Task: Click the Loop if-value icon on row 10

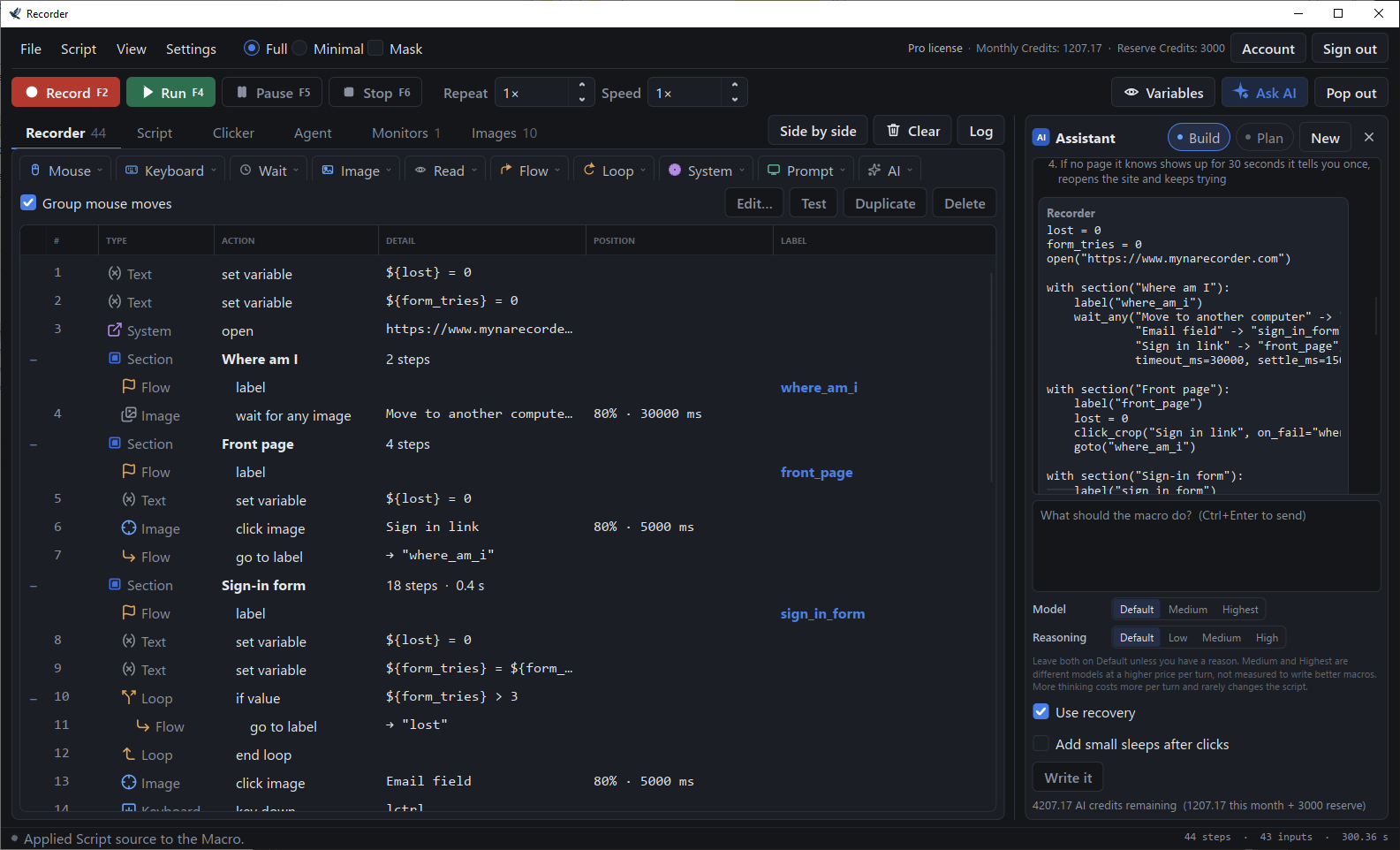Action: tap(129, 697)
